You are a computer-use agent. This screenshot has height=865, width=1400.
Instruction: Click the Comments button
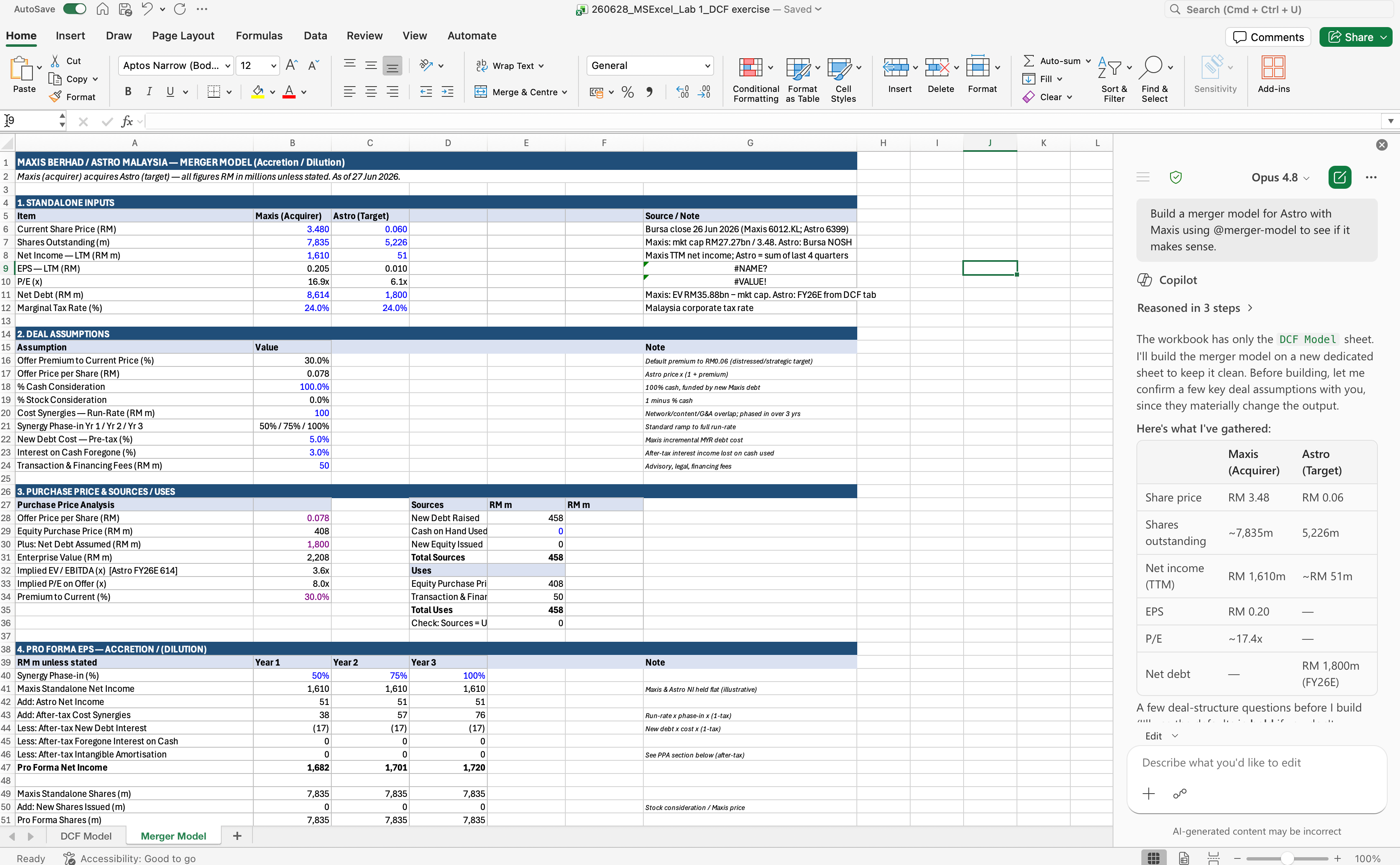click(x=1268, y=37)
